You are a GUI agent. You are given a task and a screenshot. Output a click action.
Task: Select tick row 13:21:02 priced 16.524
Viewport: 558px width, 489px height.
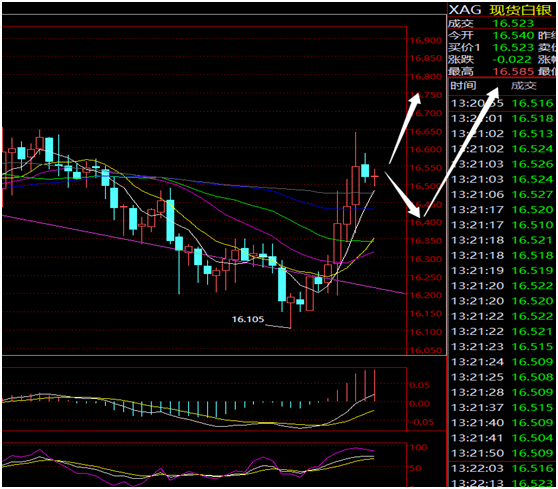pos(502,149)
